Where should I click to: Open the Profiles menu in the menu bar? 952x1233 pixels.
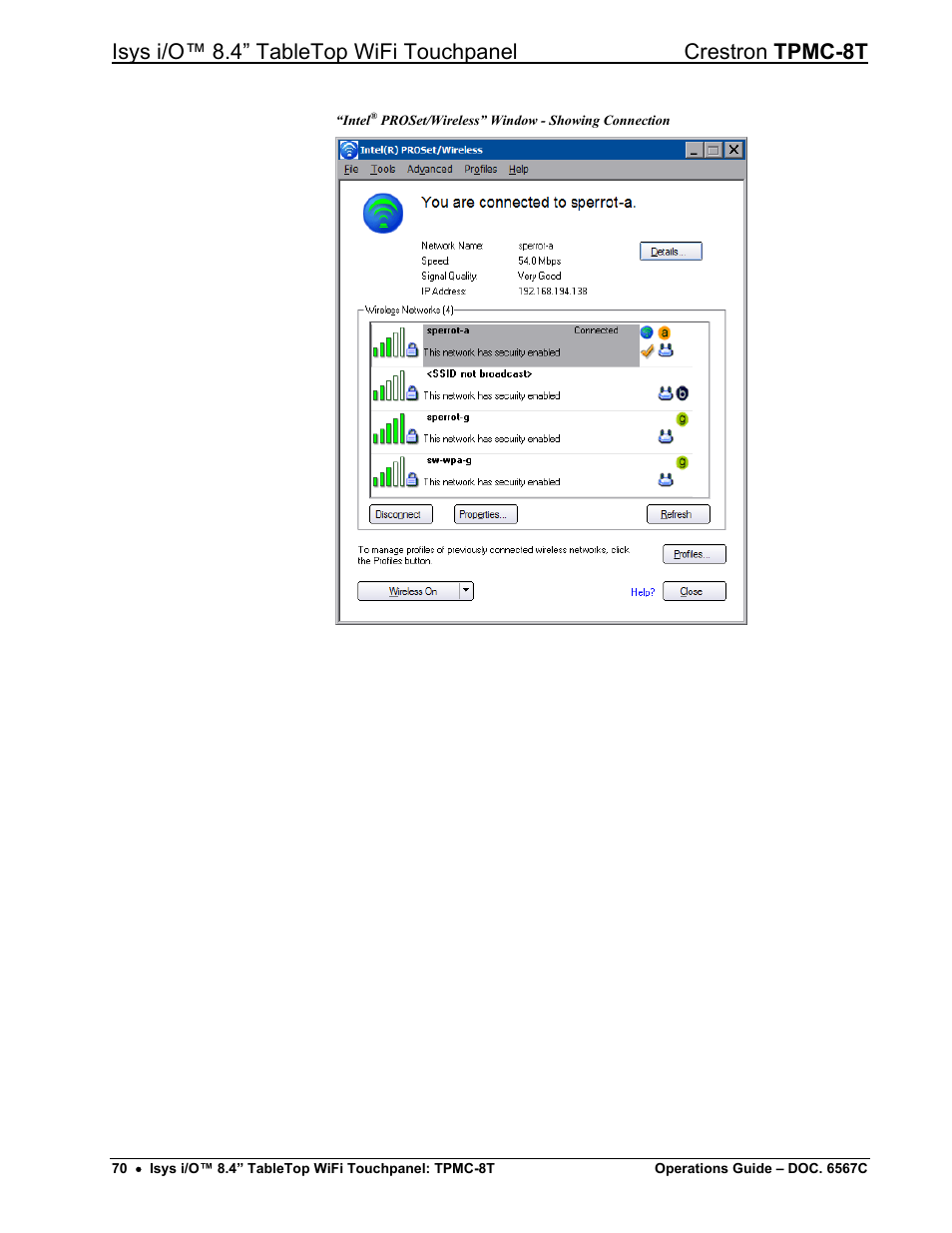pos(480,170)
